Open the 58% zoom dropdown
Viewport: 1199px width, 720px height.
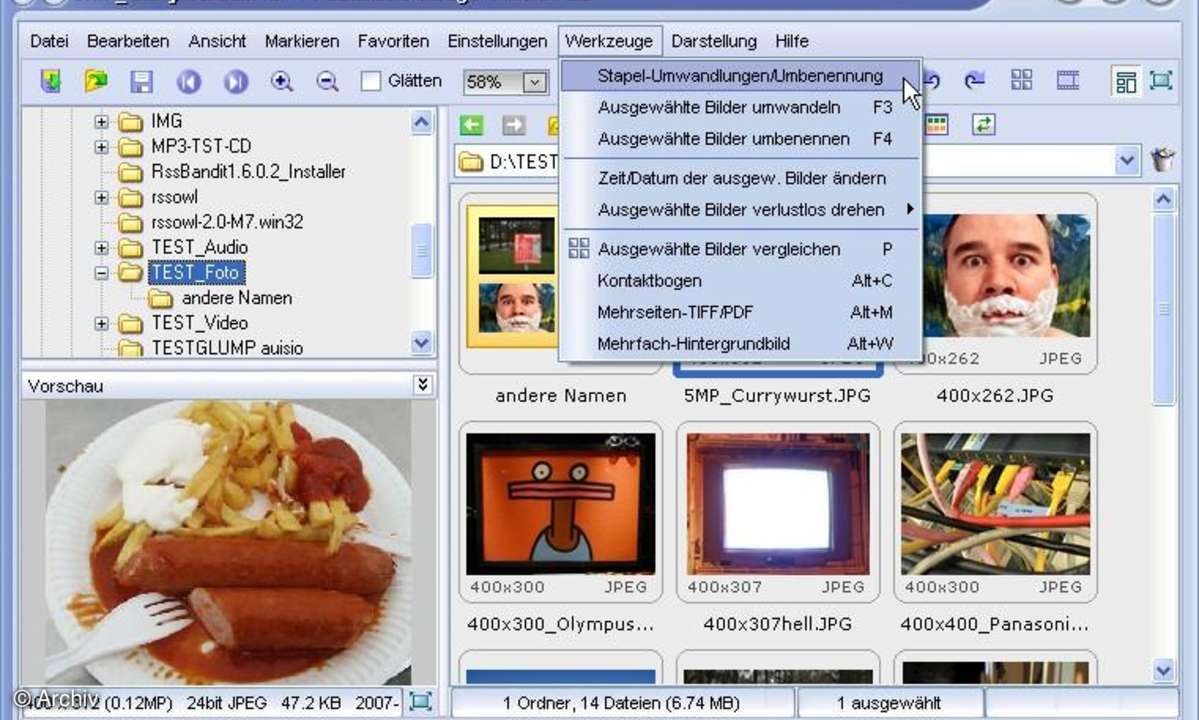tap(535, 82)
